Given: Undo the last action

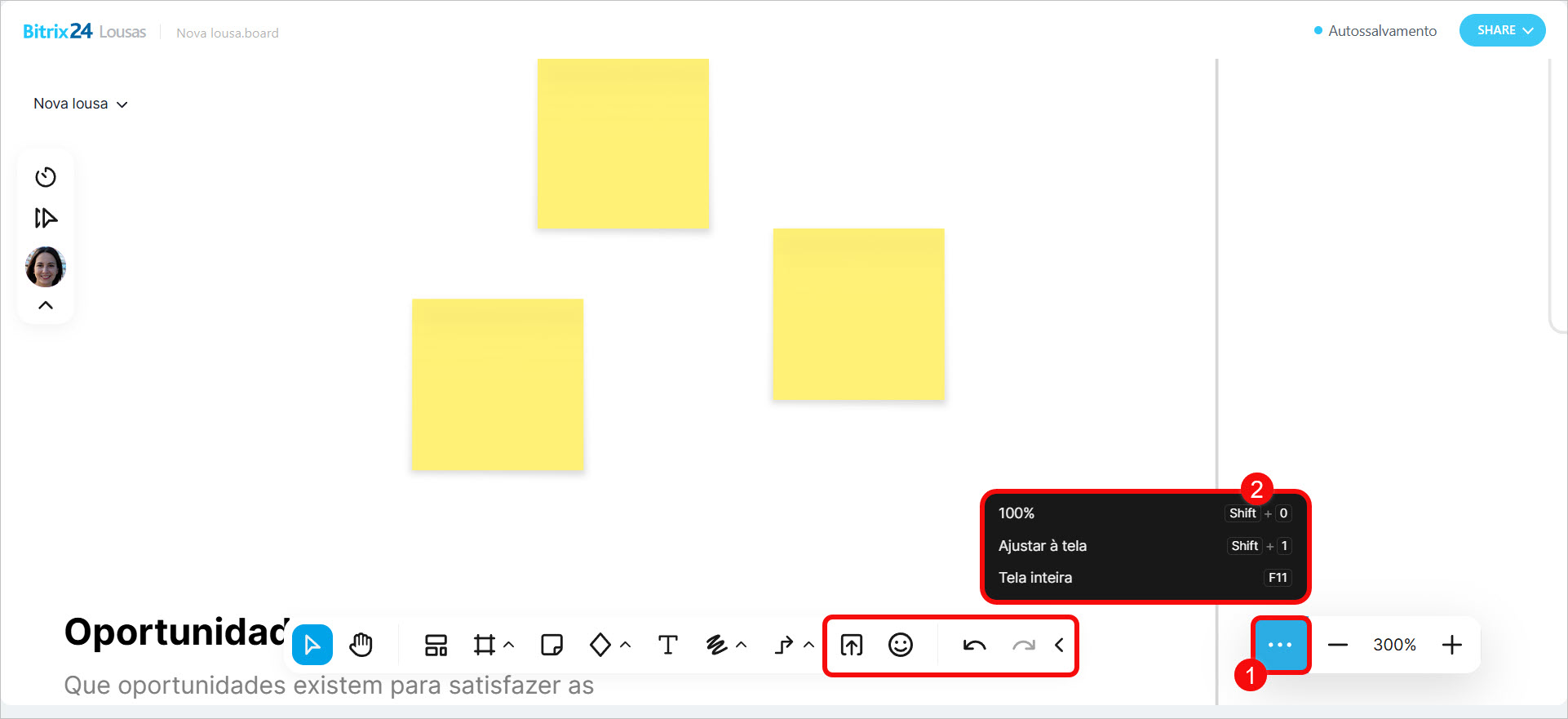Looking at the screenshot, I should [x=974, y=646].
